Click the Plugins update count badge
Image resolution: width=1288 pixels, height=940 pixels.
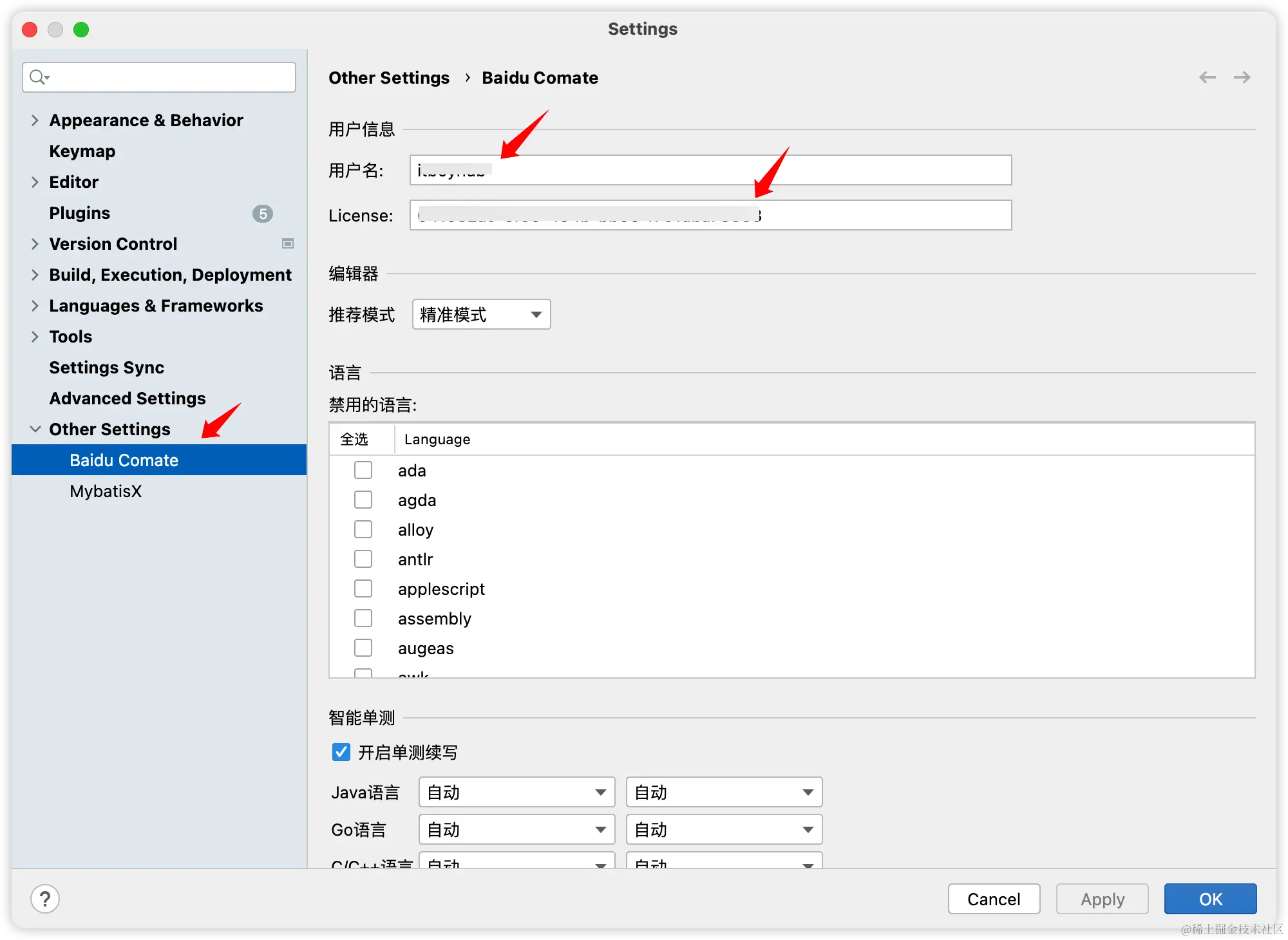point(262,213)
